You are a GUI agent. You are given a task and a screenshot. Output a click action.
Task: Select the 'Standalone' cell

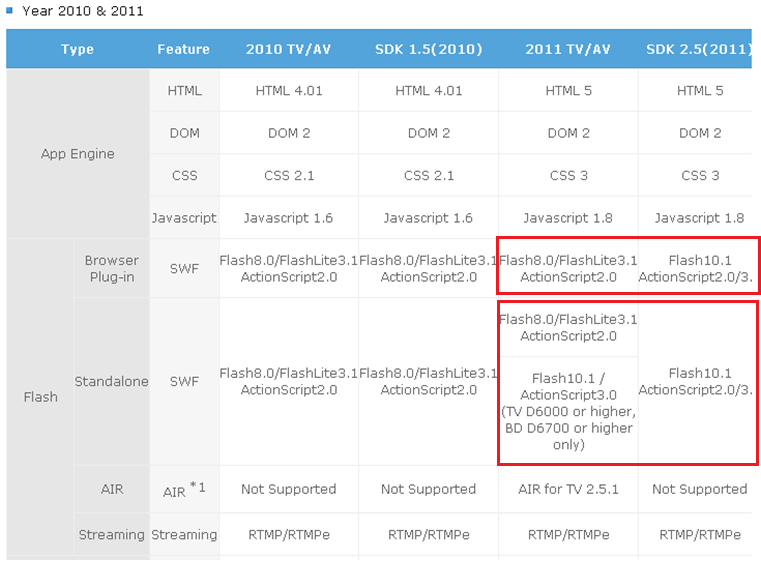click(x=112, y=381)
